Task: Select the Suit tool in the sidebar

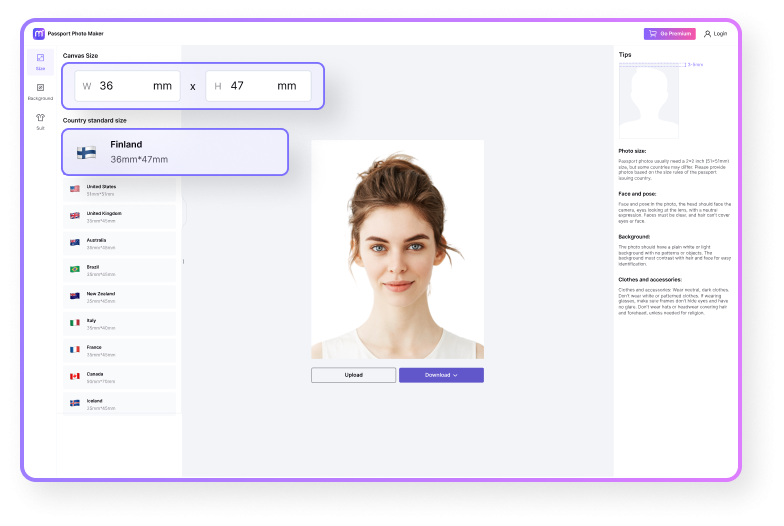Action: pyautogui.click(x=40, y=121)
